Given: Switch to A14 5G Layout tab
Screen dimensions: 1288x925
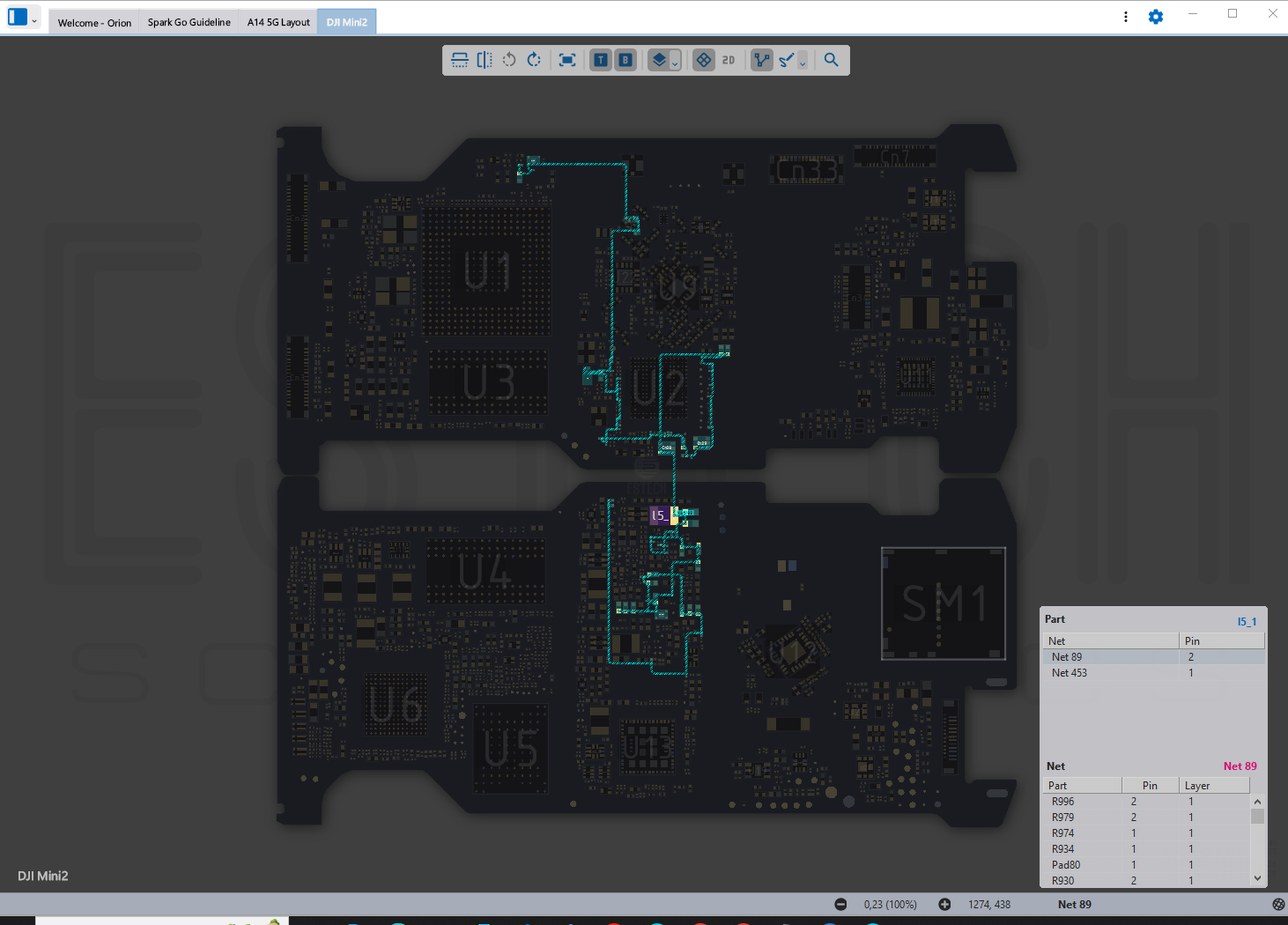Looking at the screenshot, I should pos(278,23).
